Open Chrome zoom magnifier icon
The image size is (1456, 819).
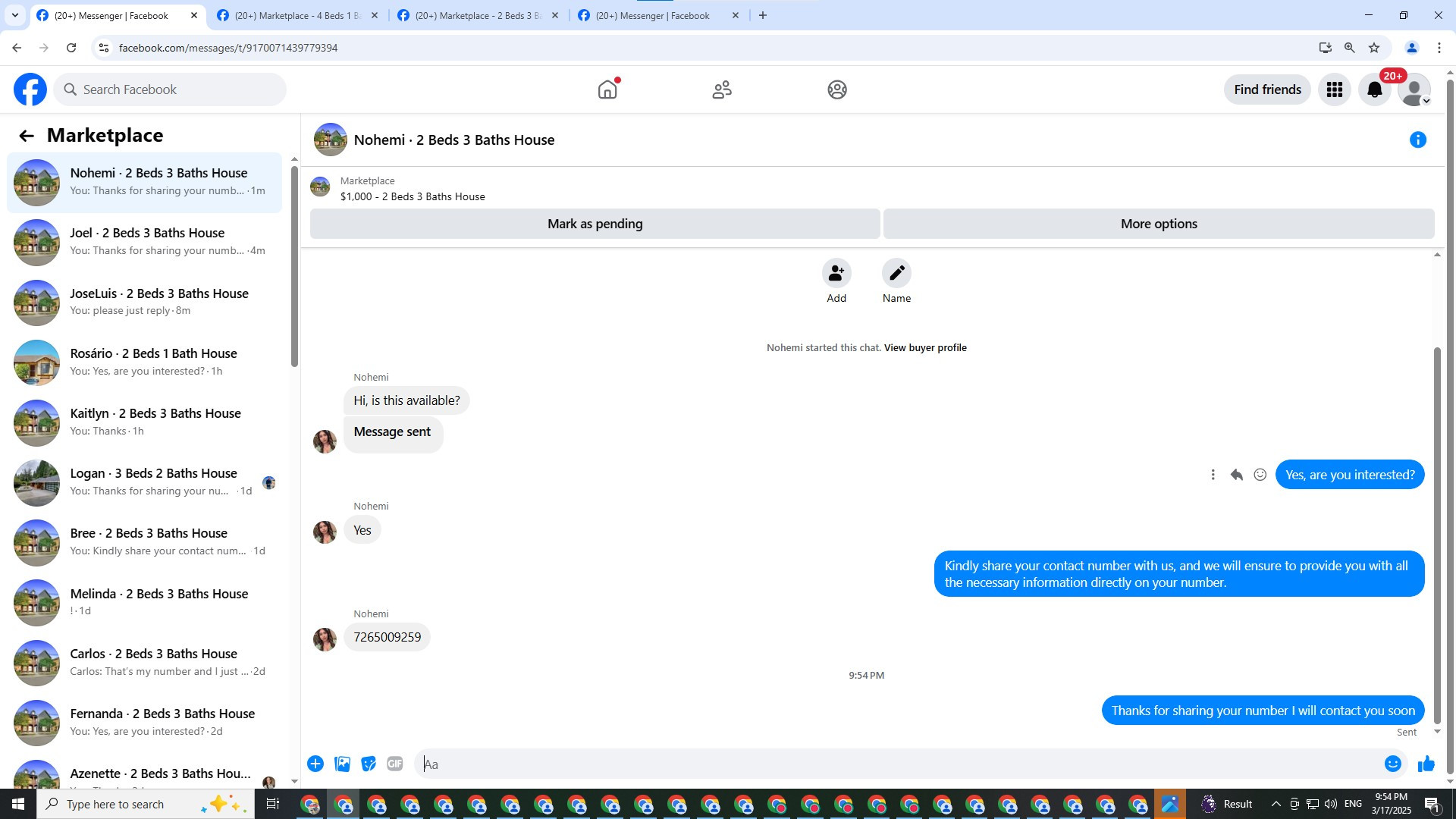click(1350, 48)
